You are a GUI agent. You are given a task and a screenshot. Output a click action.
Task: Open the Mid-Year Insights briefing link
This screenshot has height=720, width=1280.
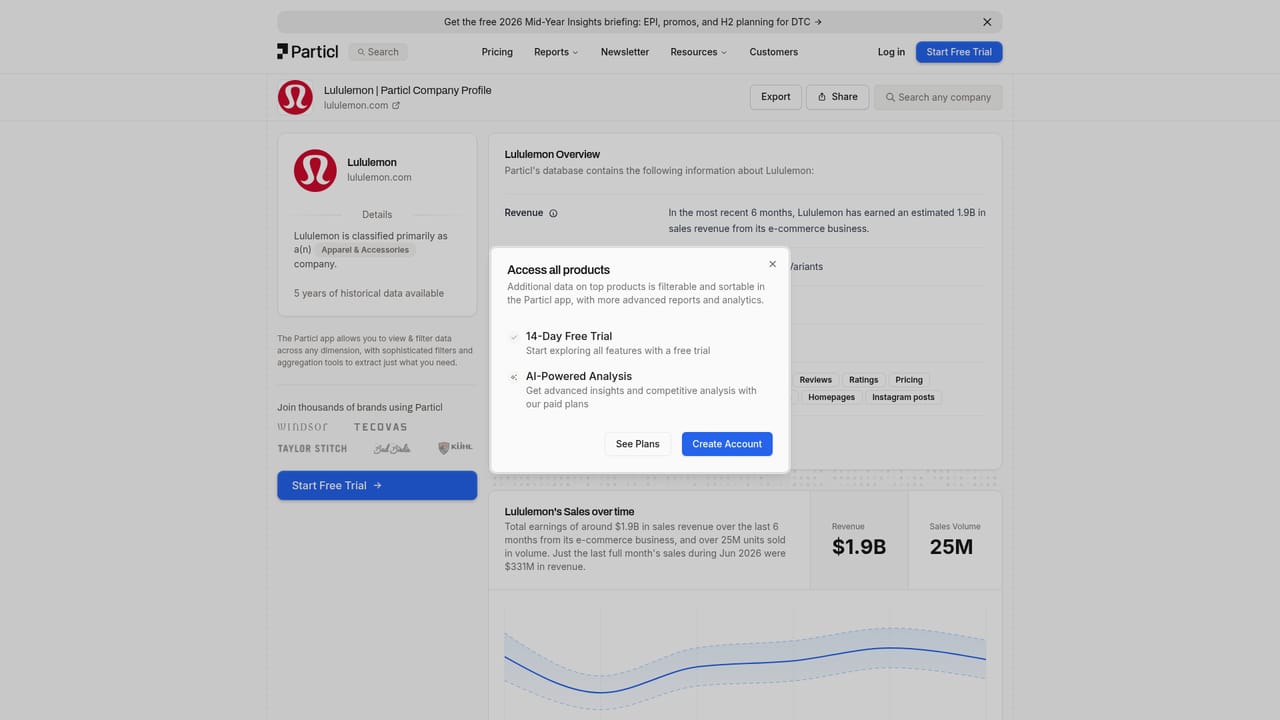coord(633,22)
